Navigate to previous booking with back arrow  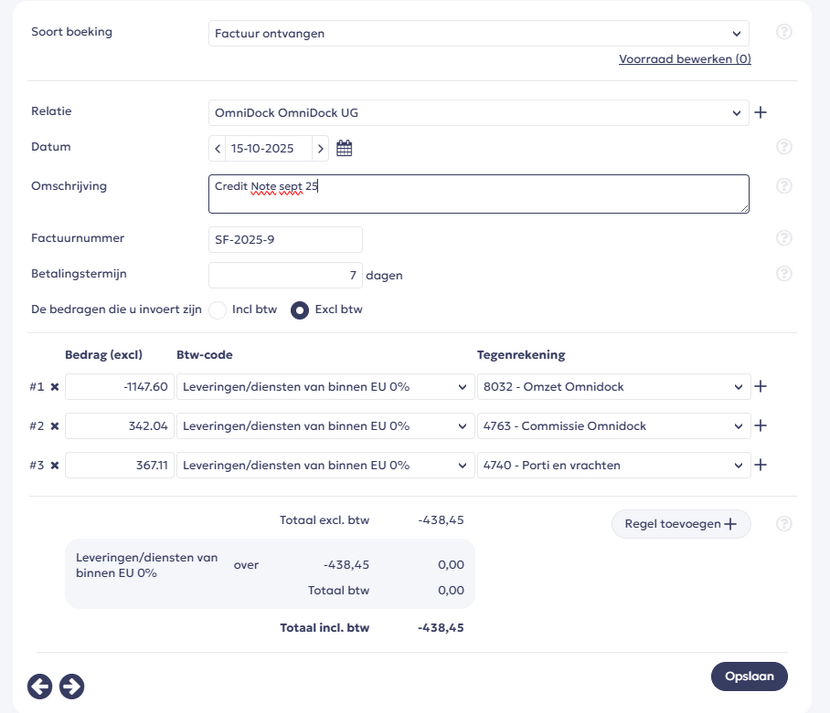tap(40, 686)
